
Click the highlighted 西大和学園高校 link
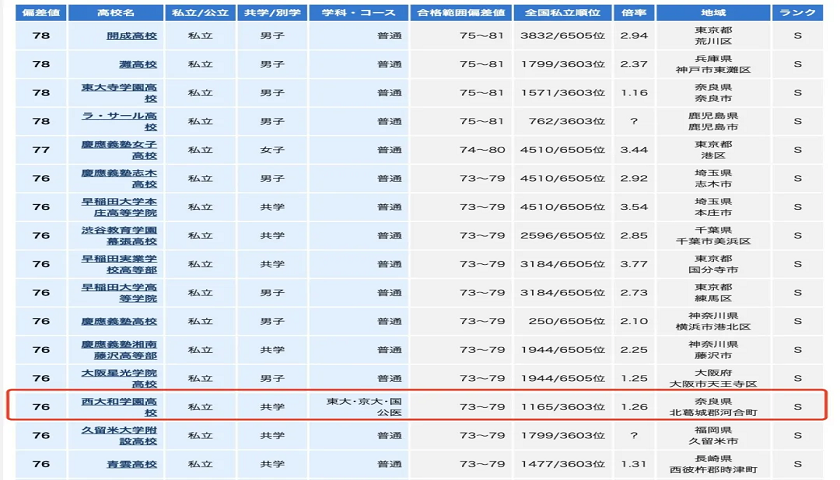point(118,407)
